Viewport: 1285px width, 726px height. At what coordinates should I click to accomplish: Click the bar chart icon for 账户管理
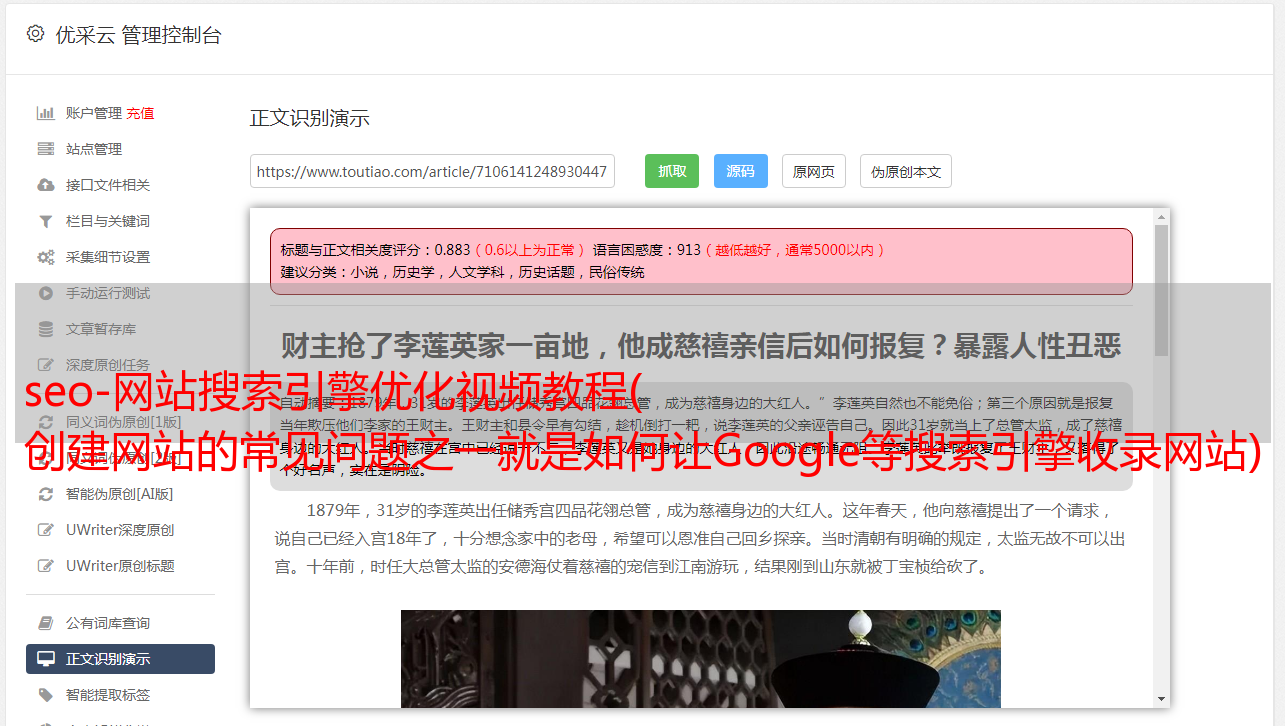coord(46,113)
